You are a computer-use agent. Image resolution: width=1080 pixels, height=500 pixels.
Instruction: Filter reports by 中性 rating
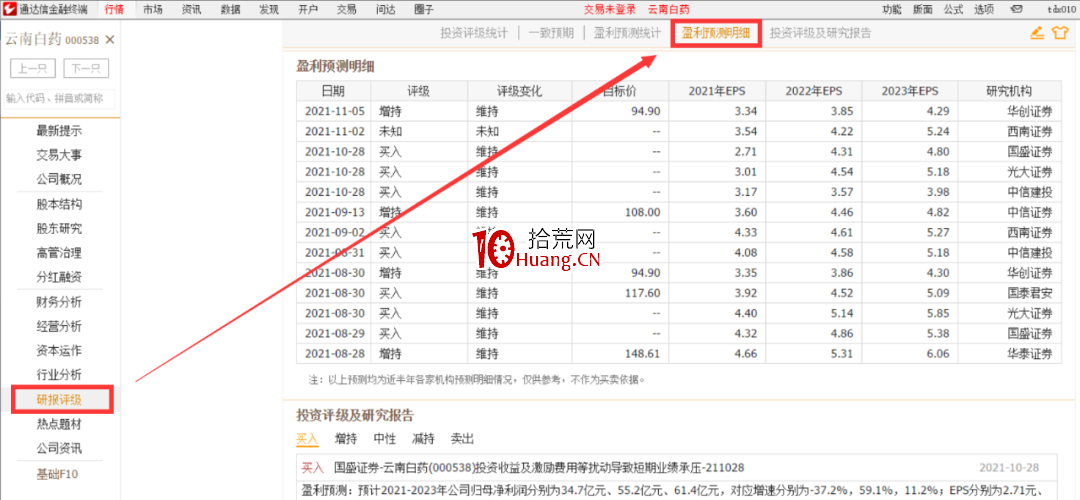pyautogui.click(x=384, y=439)
